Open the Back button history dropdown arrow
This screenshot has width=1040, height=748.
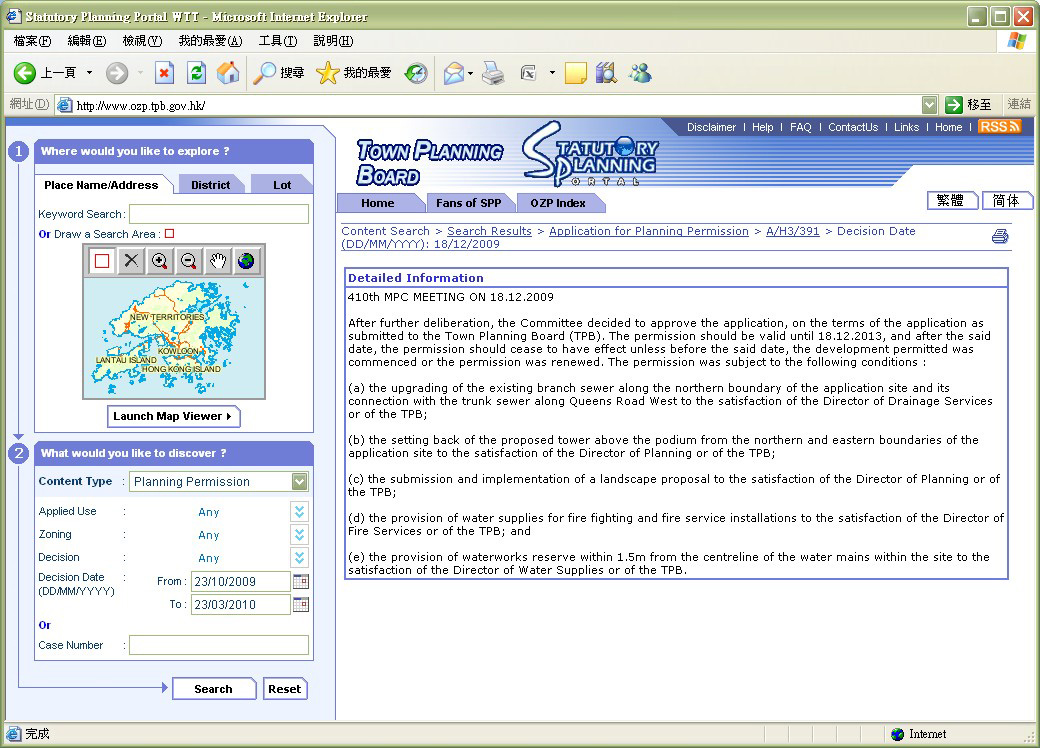coord(90,73)
